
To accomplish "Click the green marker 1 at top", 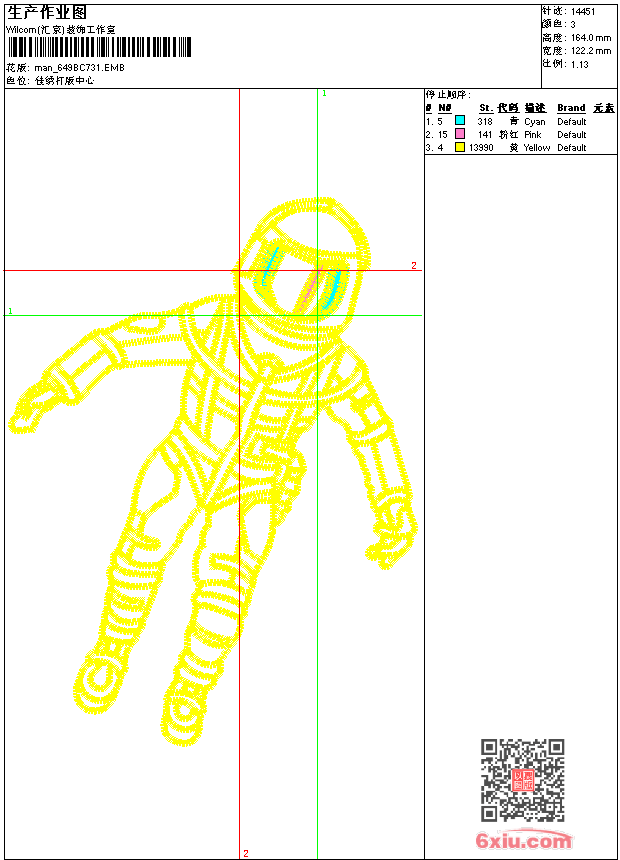I will (x=324, y=93).
